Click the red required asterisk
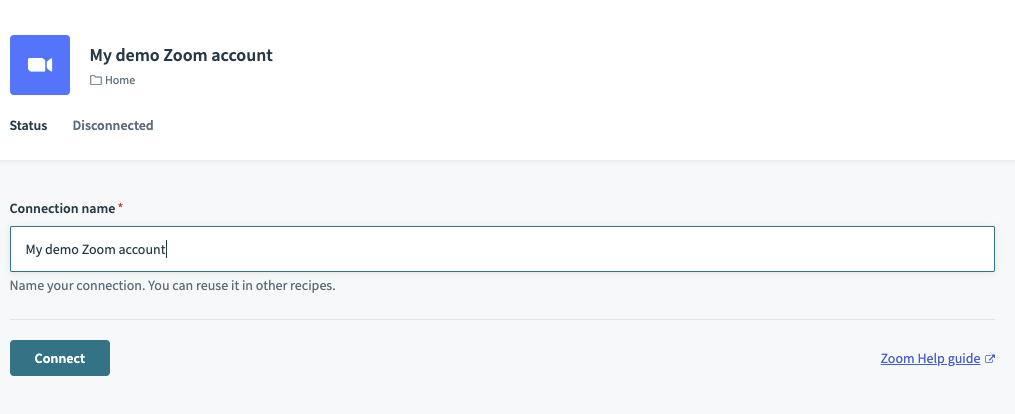 pyautogui.click(x=121, y=206)
